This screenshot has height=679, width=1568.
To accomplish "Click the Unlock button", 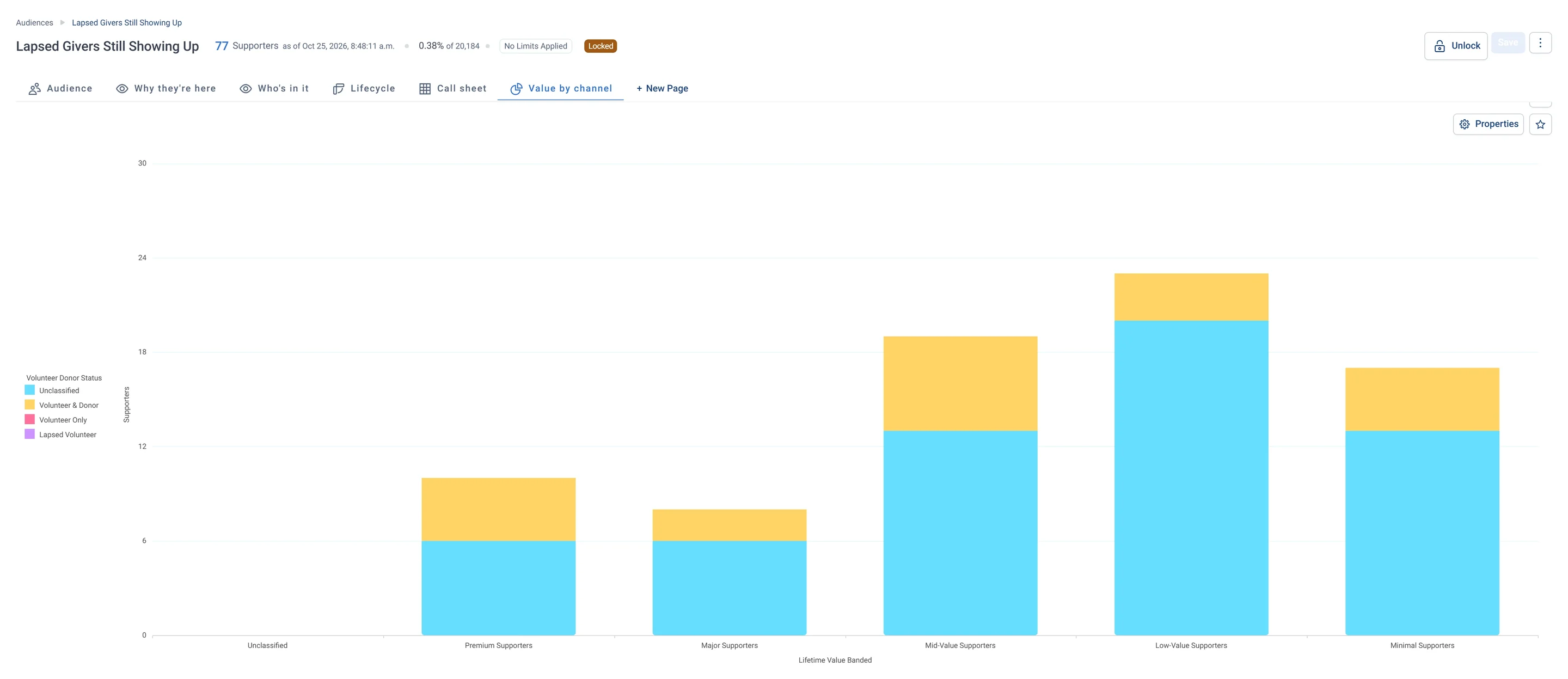I will (x=1455, y=46).
